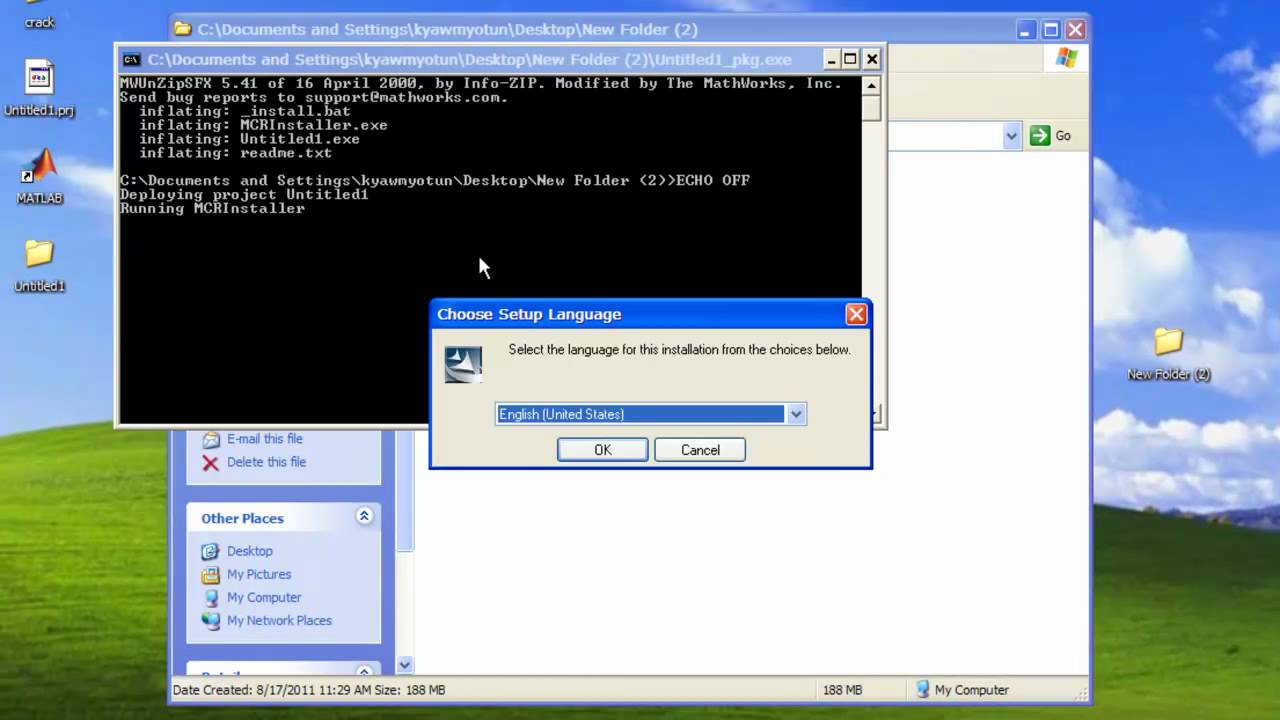Click E-mail this file link

point(264,439)
